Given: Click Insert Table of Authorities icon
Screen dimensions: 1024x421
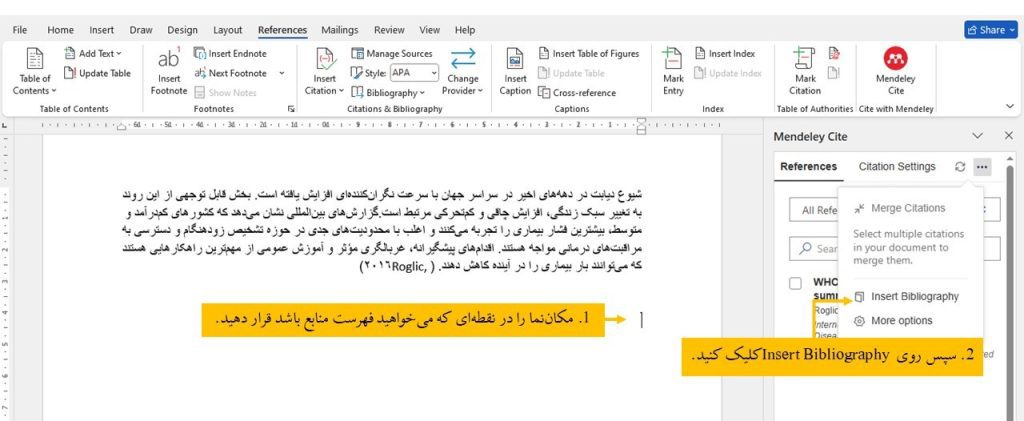Looking at the screenshot, I should 833,54.
